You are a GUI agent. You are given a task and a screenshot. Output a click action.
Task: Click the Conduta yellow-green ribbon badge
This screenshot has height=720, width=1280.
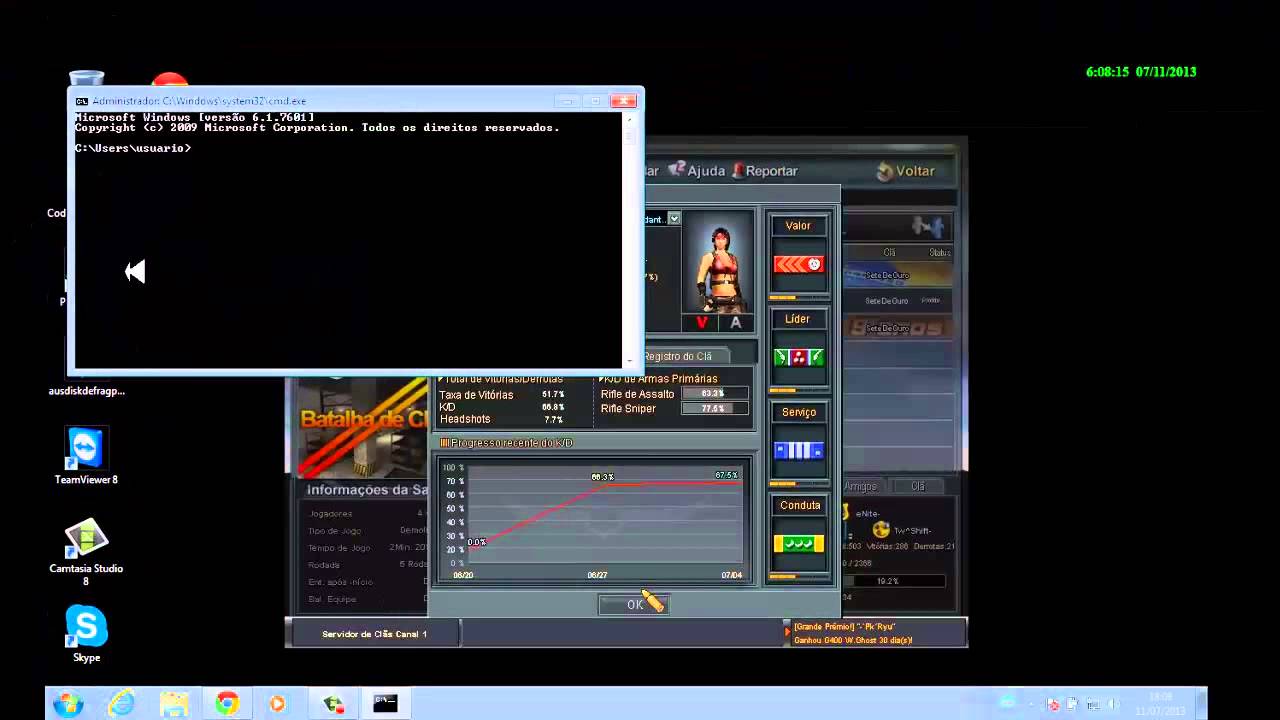[x=798, y=543]
